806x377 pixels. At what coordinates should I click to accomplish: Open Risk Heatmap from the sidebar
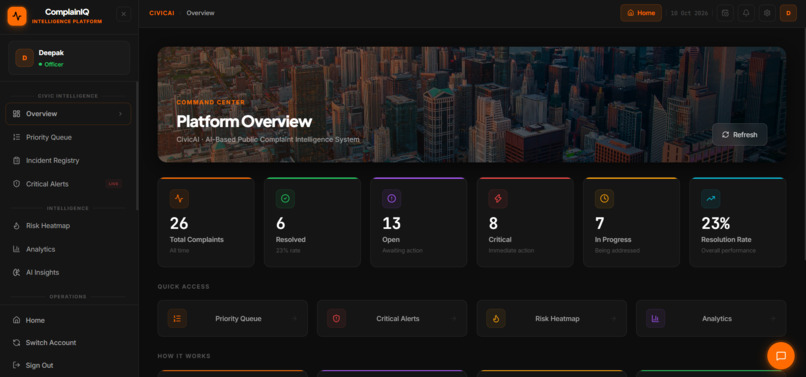[68, 226]
